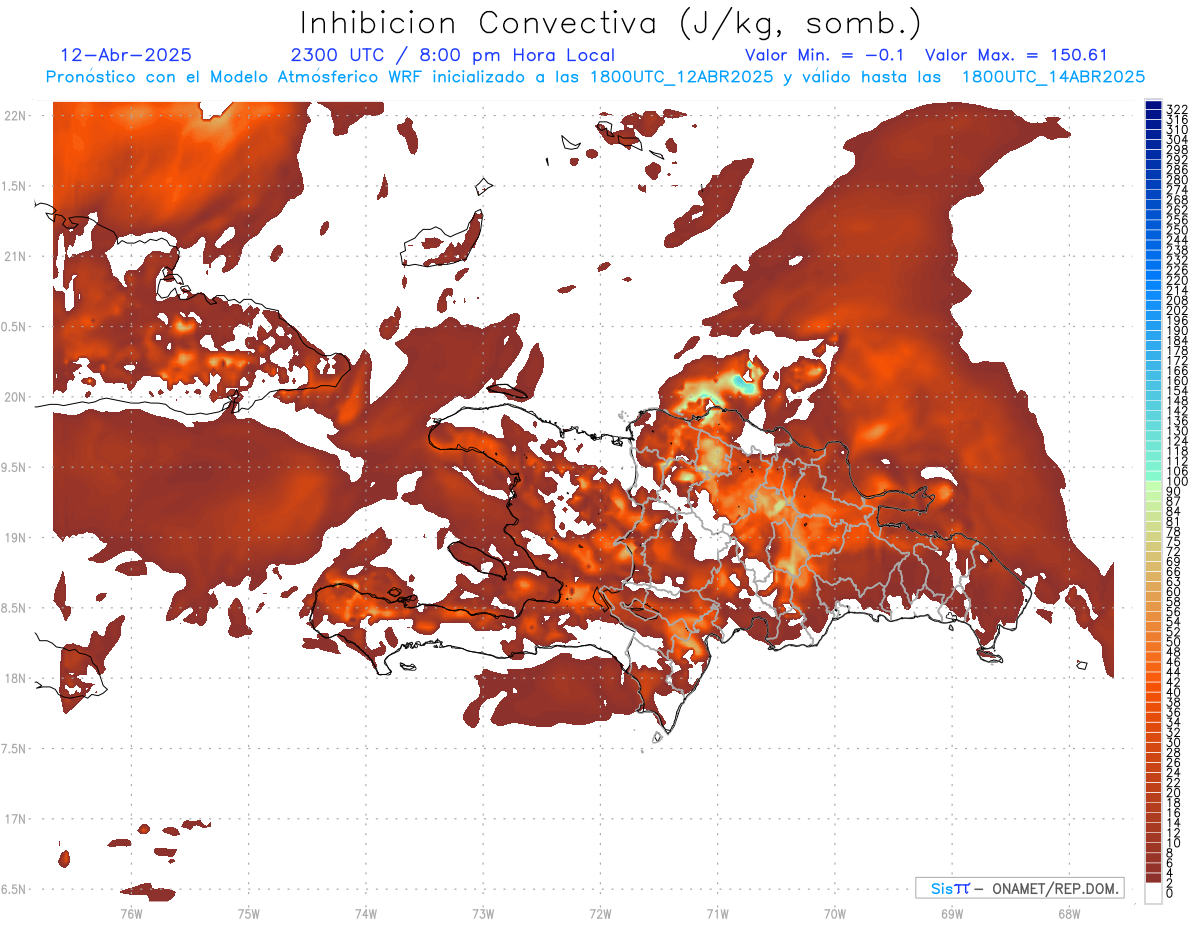1200x927 pixels.
Task: Click the title 'Inhibicion Convectiva (J/kg, somb.)'
Action: 611,23
